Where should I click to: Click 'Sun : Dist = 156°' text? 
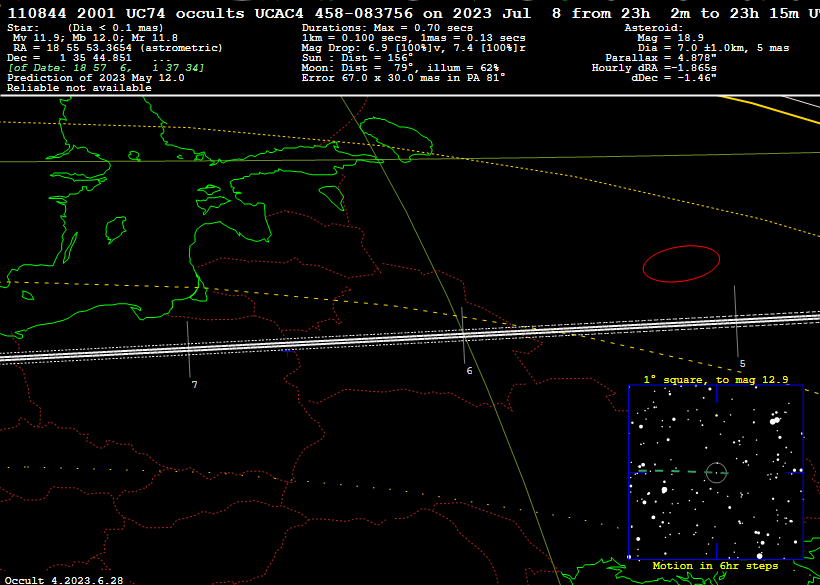(358, 58)
